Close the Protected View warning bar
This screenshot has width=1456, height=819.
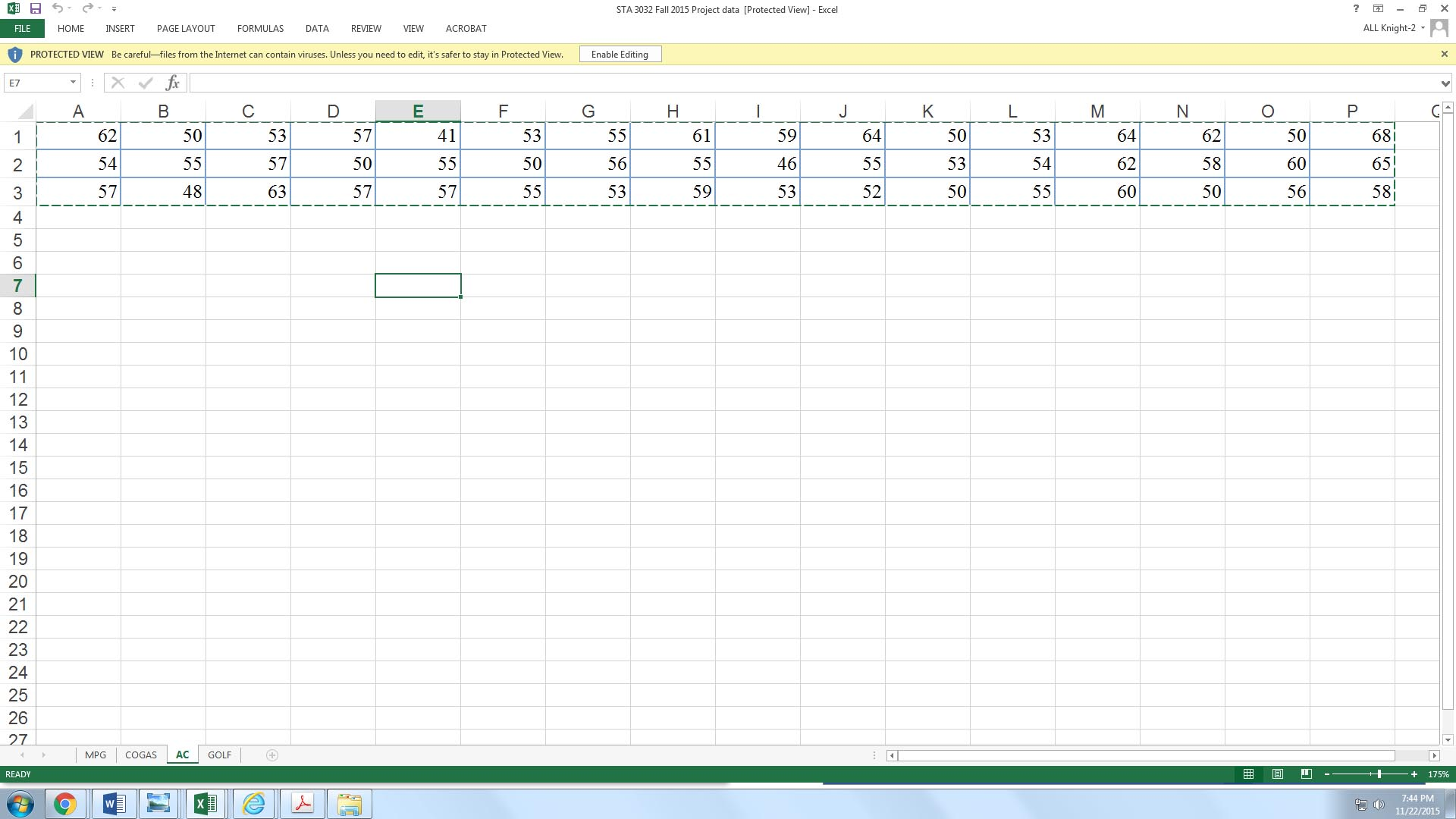point(1444,54)
